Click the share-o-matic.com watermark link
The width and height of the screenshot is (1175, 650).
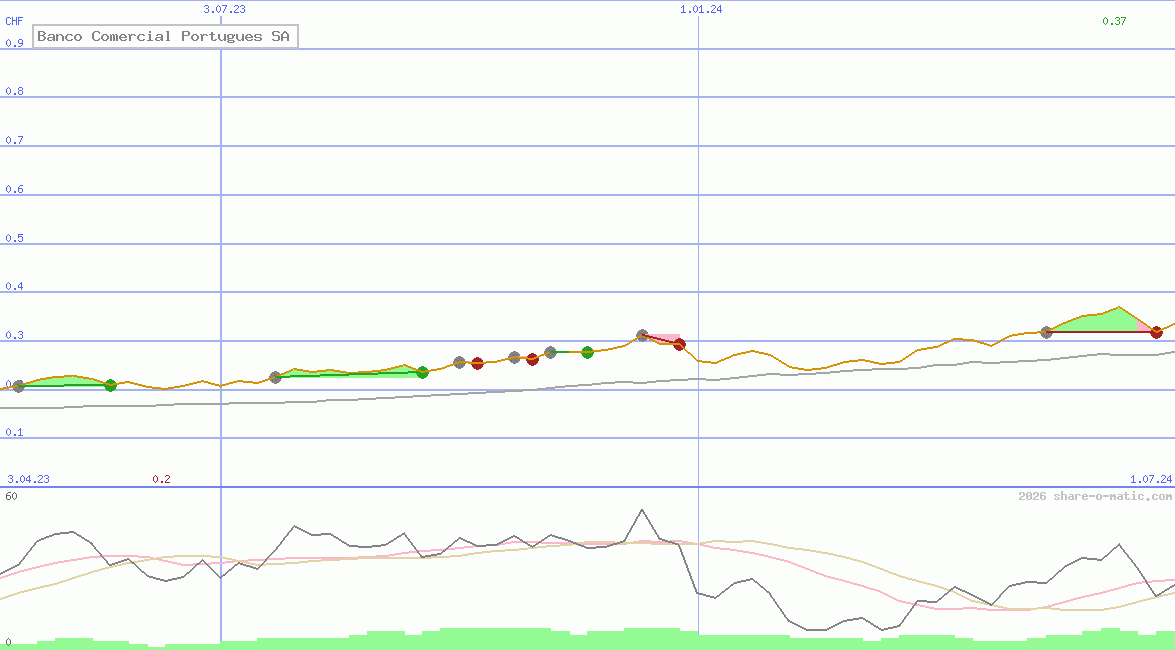pyautogui.click(x=1095, y=496)
